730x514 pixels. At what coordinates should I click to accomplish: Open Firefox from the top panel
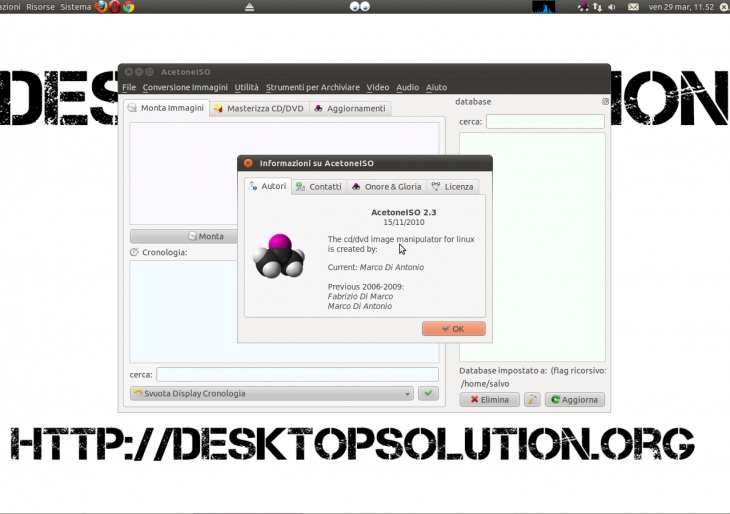101,7
